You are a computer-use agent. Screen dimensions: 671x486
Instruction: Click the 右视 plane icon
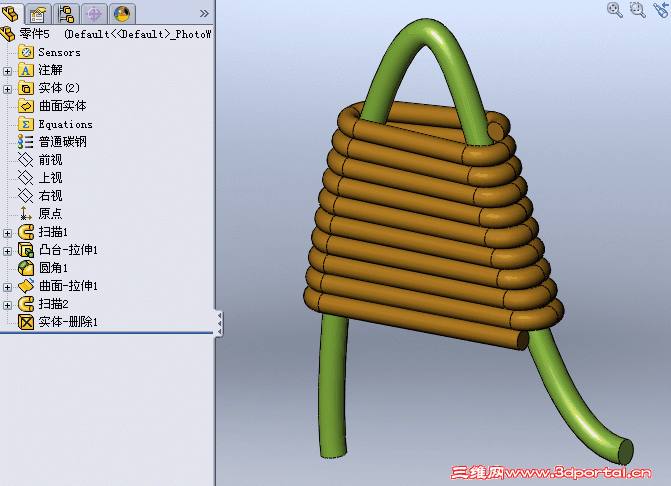pyautogui.click(x=26, y=196)
